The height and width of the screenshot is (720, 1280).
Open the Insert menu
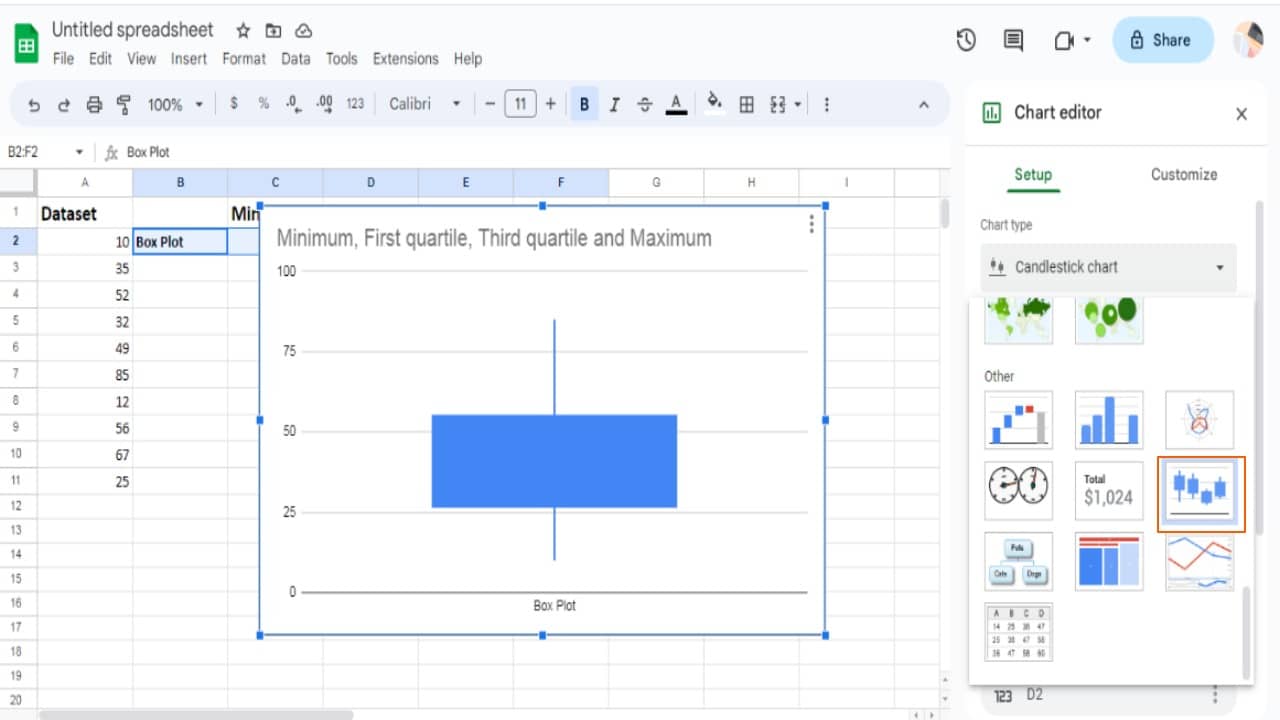tap(189, 59)
